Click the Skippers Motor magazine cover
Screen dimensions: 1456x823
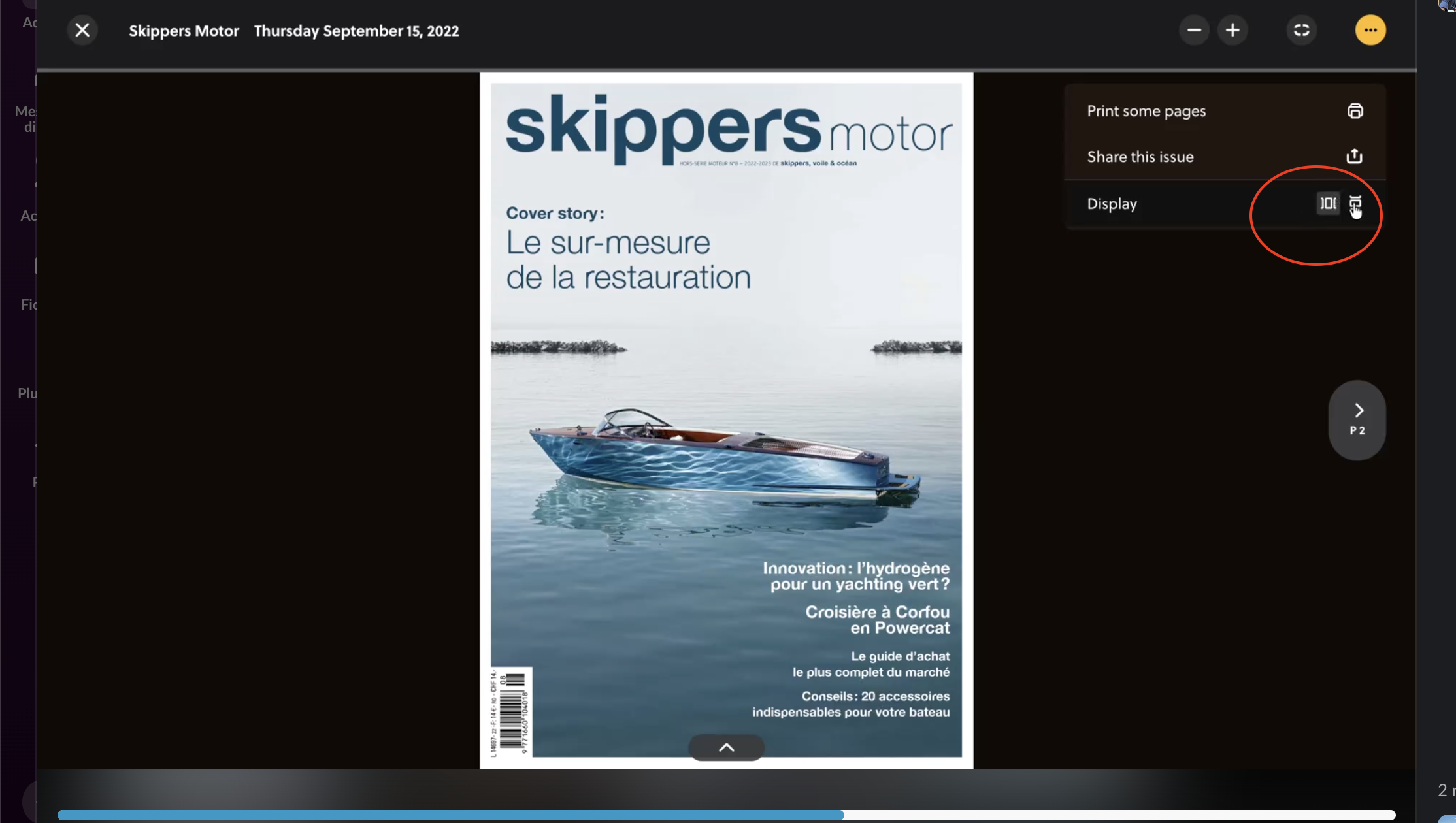pos(726,420)
